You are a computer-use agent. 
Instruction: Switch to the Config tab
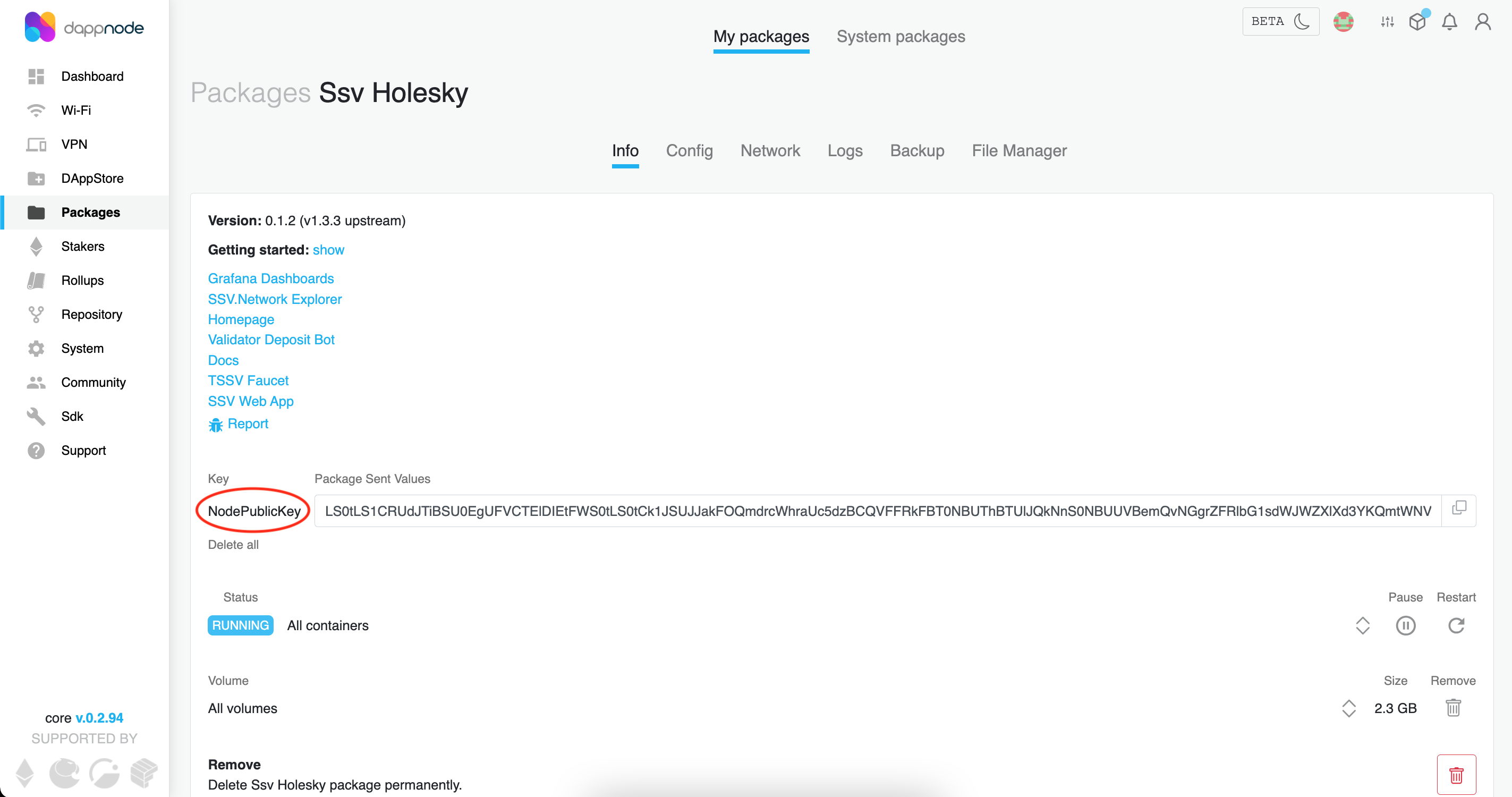[x=689, y=151]
